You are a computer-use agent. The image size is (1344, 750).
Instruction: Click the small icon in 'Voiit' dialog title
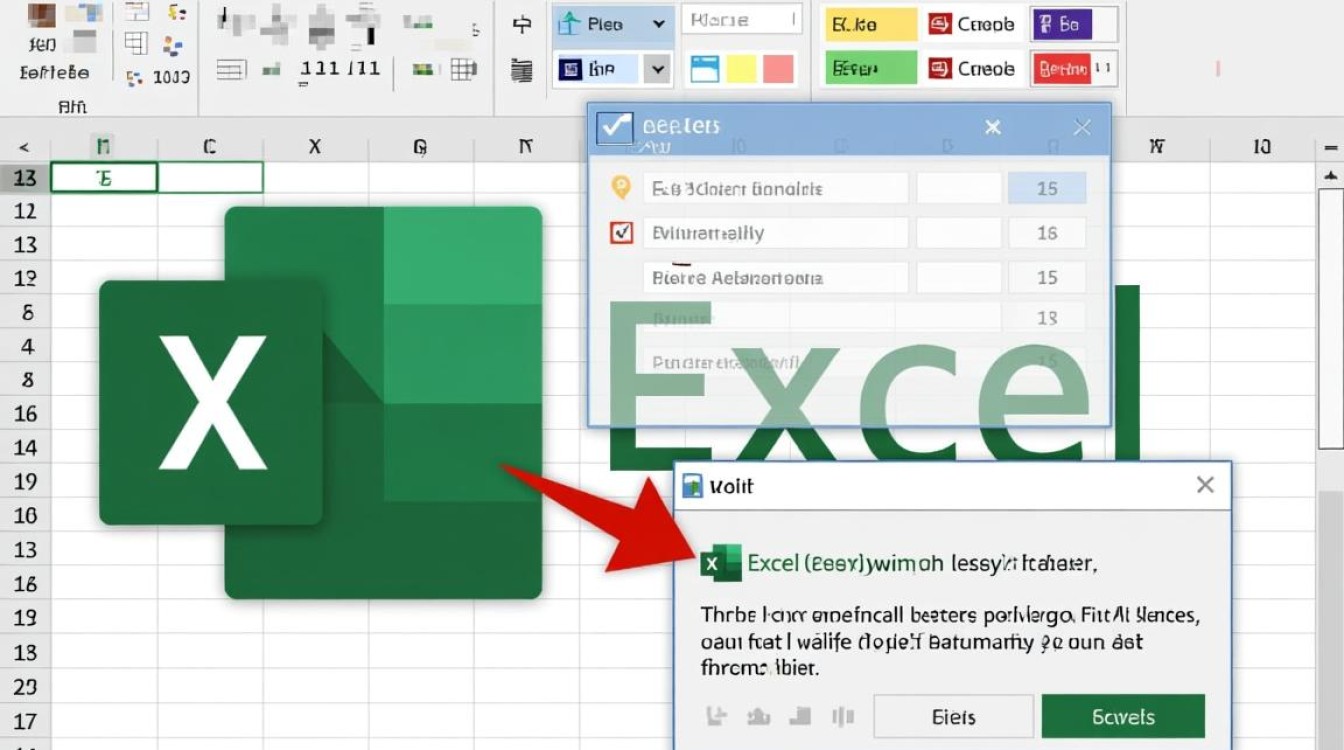pos(692,486)
